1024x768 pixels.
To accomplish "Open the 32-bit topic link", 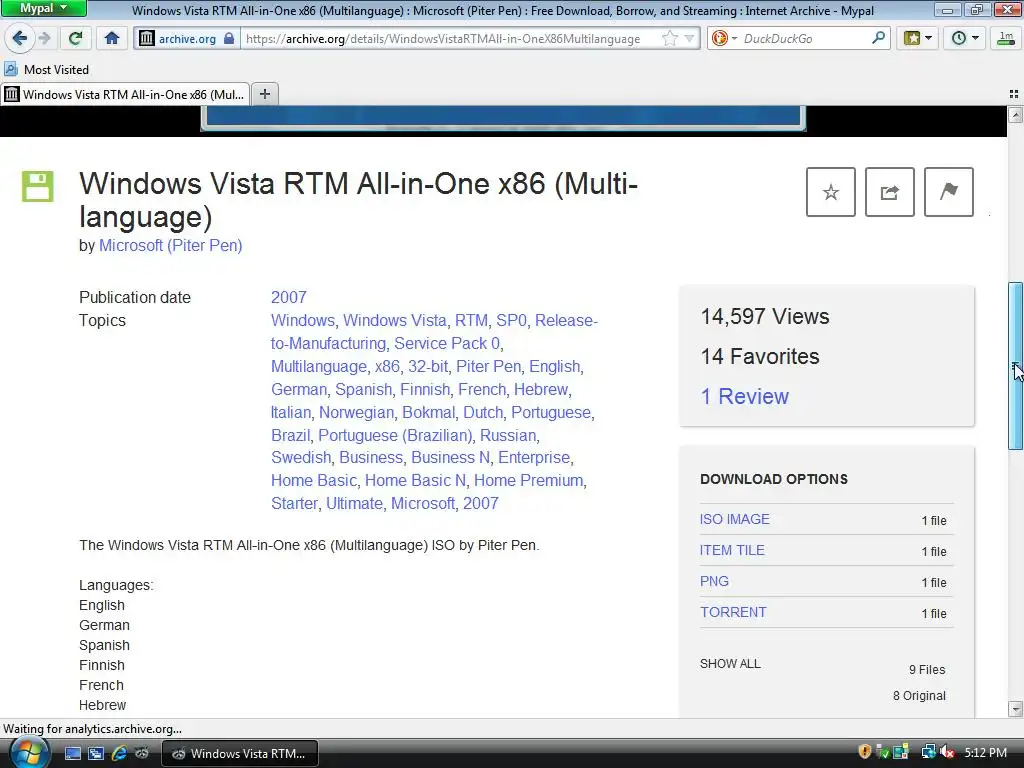I will point(428,366).
